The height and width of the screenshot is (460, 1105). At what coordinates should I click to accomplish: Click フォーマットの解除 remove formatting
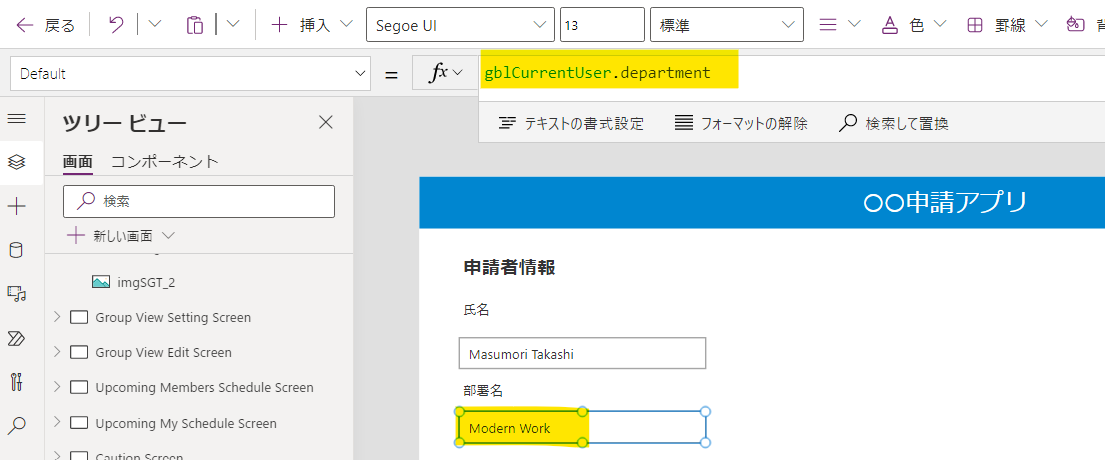741,124
